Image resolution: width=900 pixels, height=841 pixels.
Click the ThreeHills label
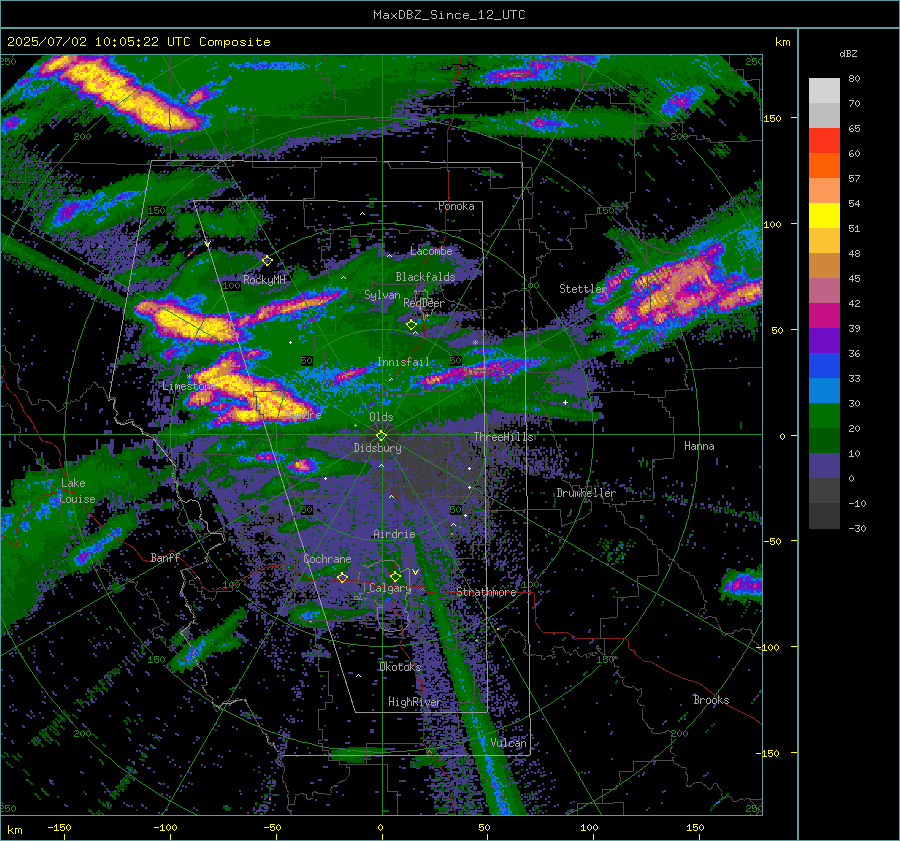(x=503, y=437)
